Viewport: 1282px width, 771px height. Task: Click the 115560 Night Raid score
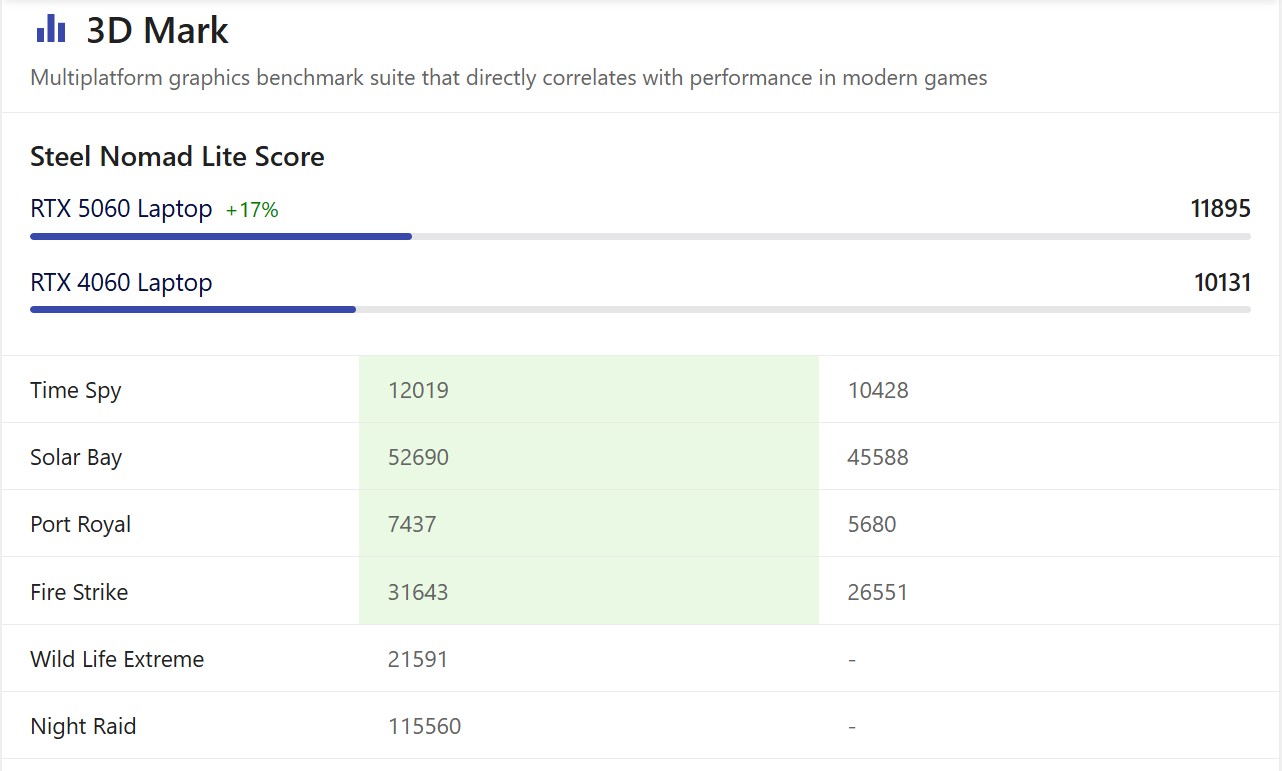(425, 727)
